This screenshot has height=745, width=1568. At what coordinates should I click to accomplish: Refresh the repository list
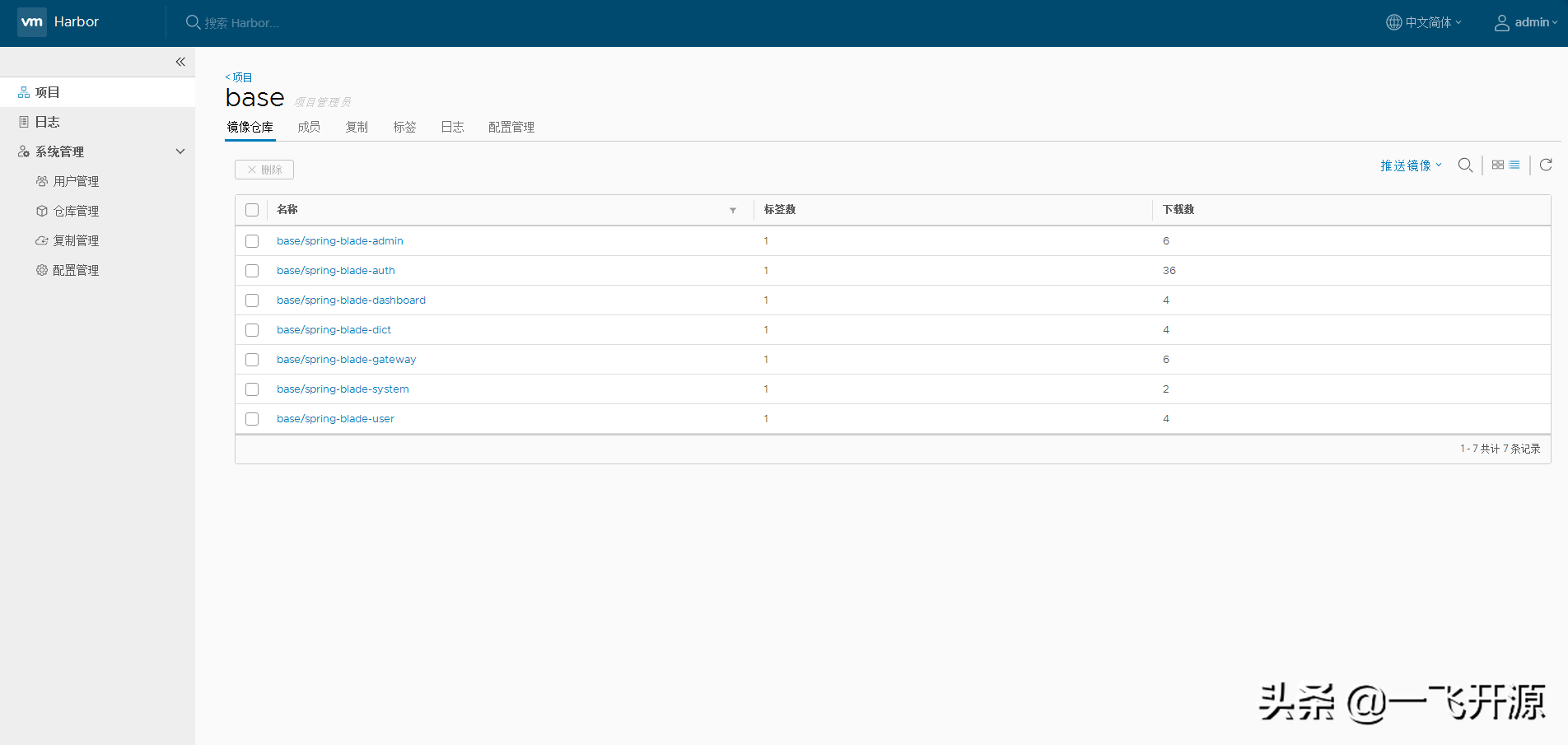1546,165
